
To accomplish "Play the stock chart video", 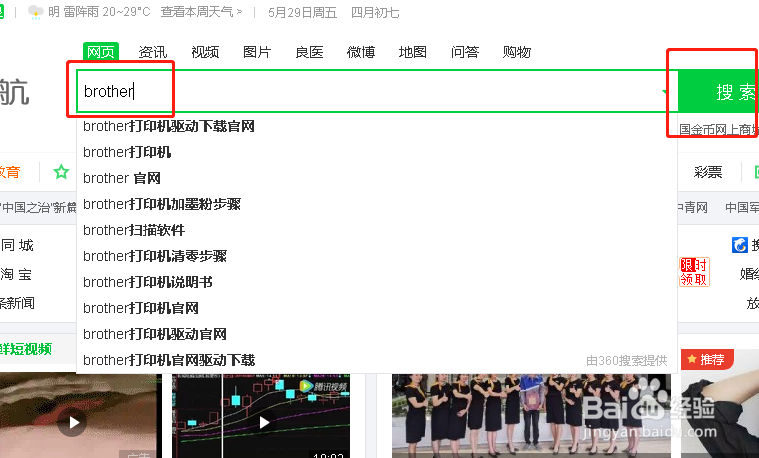I will [x=264, y=423].
